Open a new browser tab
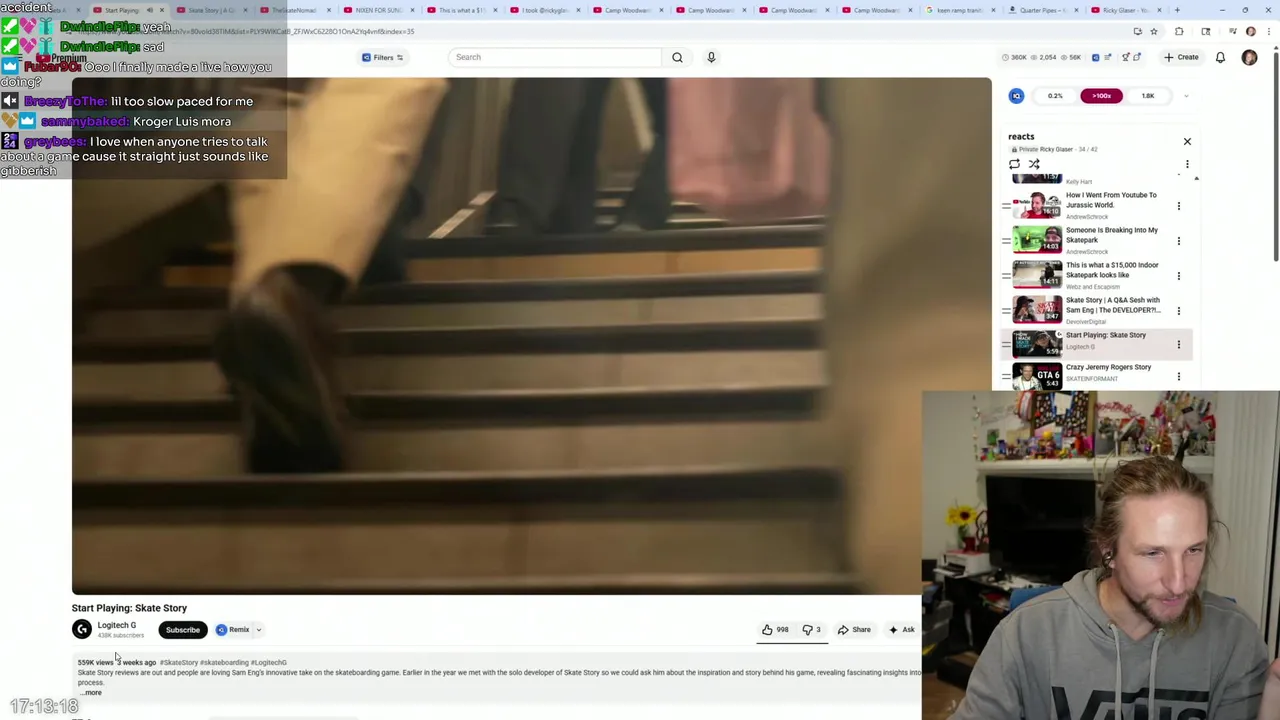 (1177, 10)
